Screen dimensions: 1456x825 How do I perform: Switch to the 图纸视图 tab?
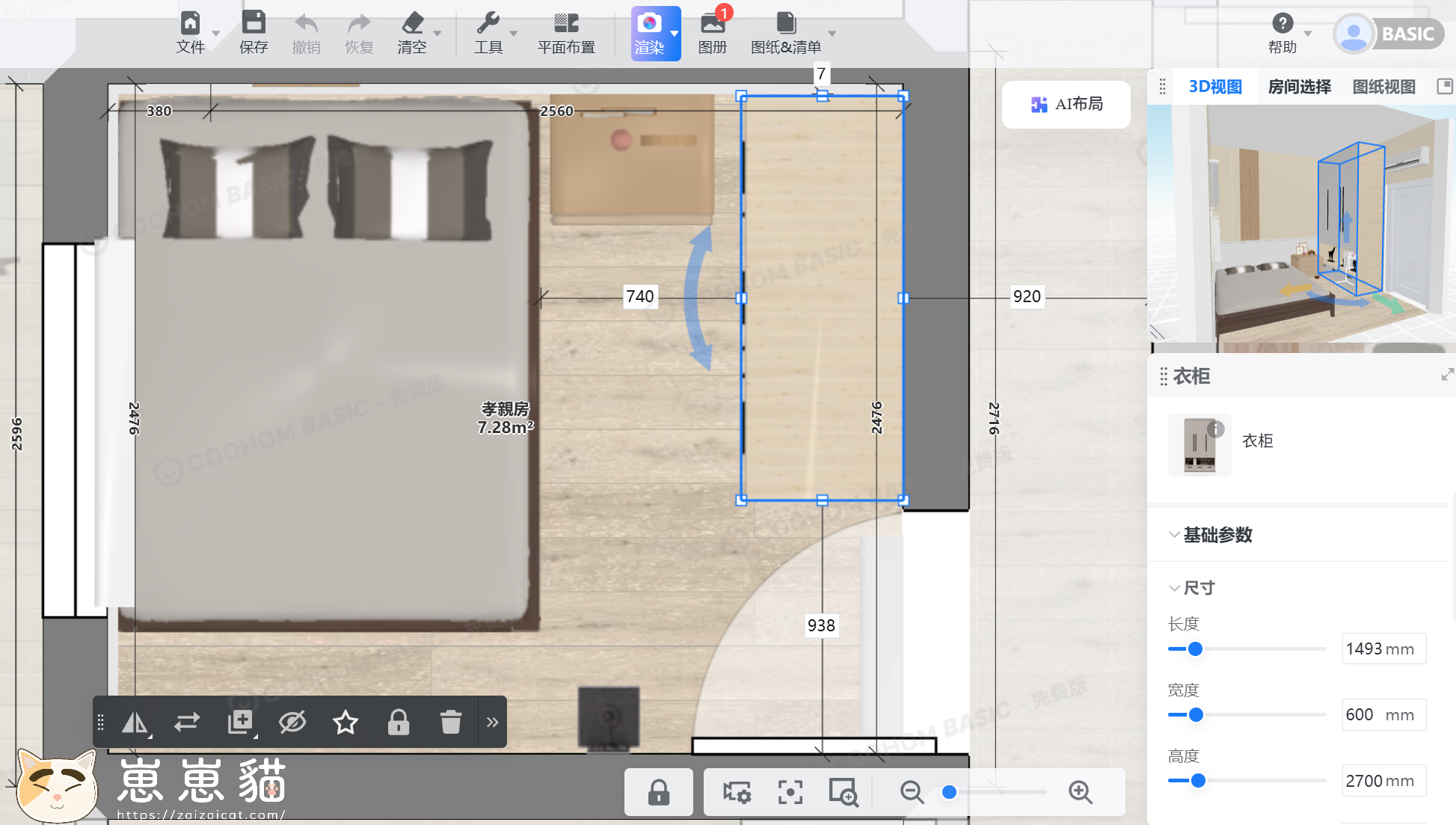(x=1384, y=87)
